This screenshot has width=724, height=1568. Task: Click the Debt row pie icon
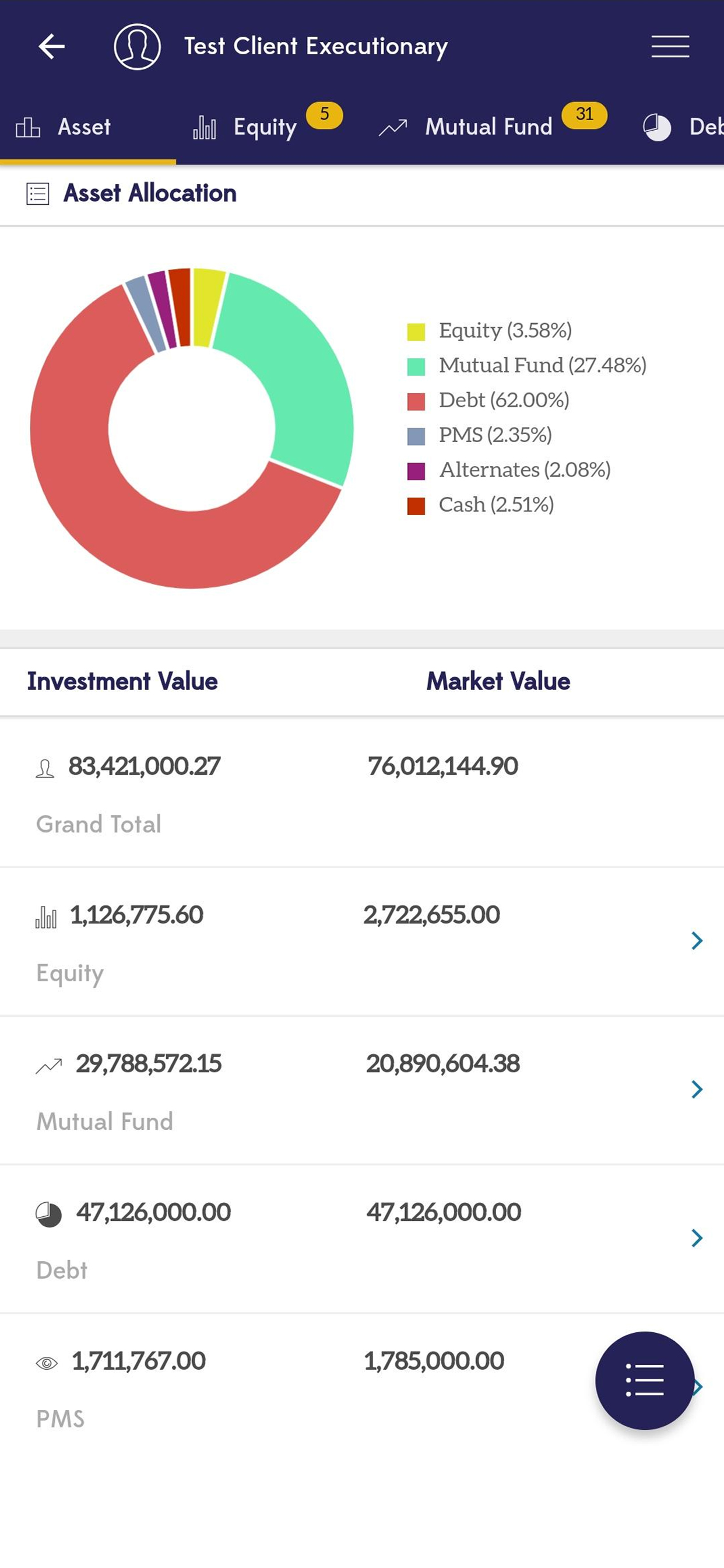pos(48,1214)
